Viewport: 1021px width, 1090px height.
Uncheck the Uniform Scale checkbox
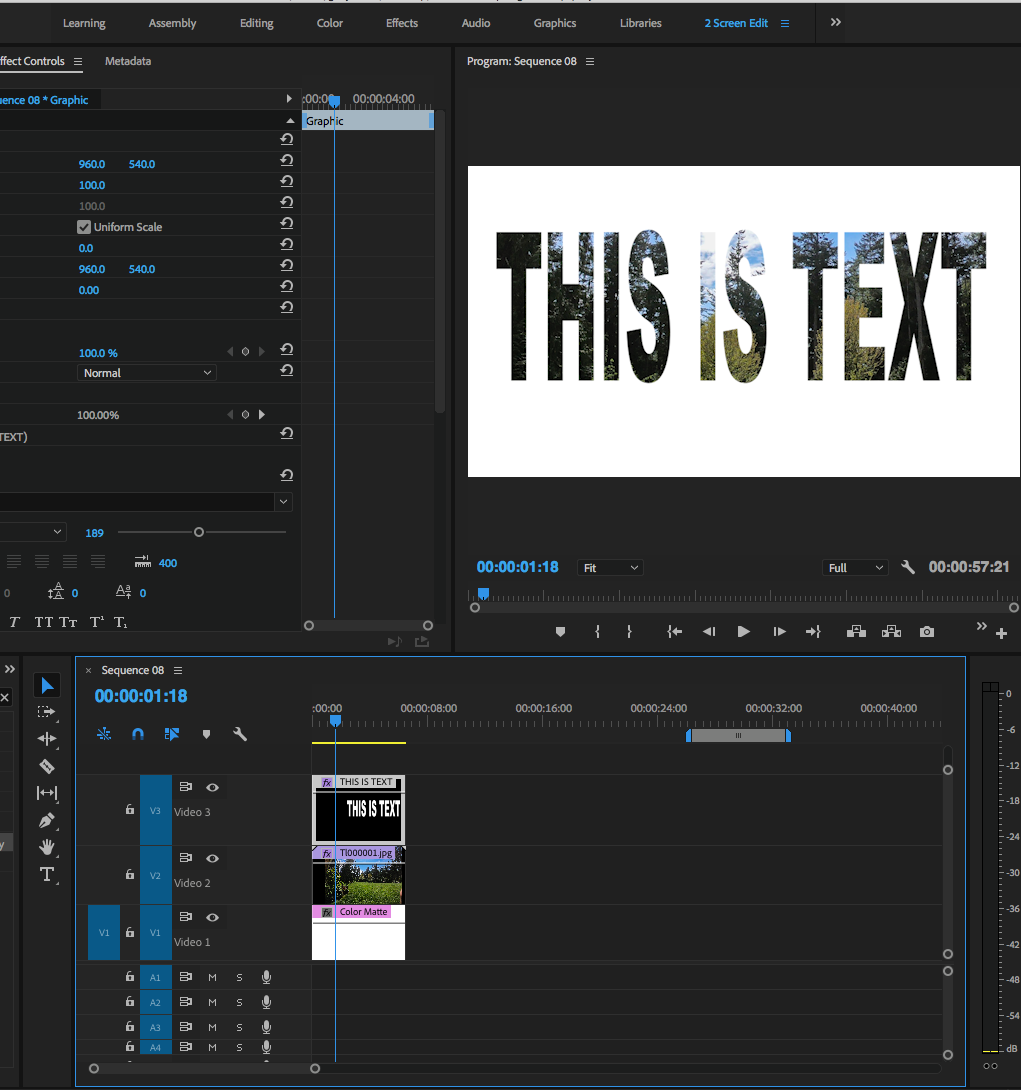(x=83, y=226)
